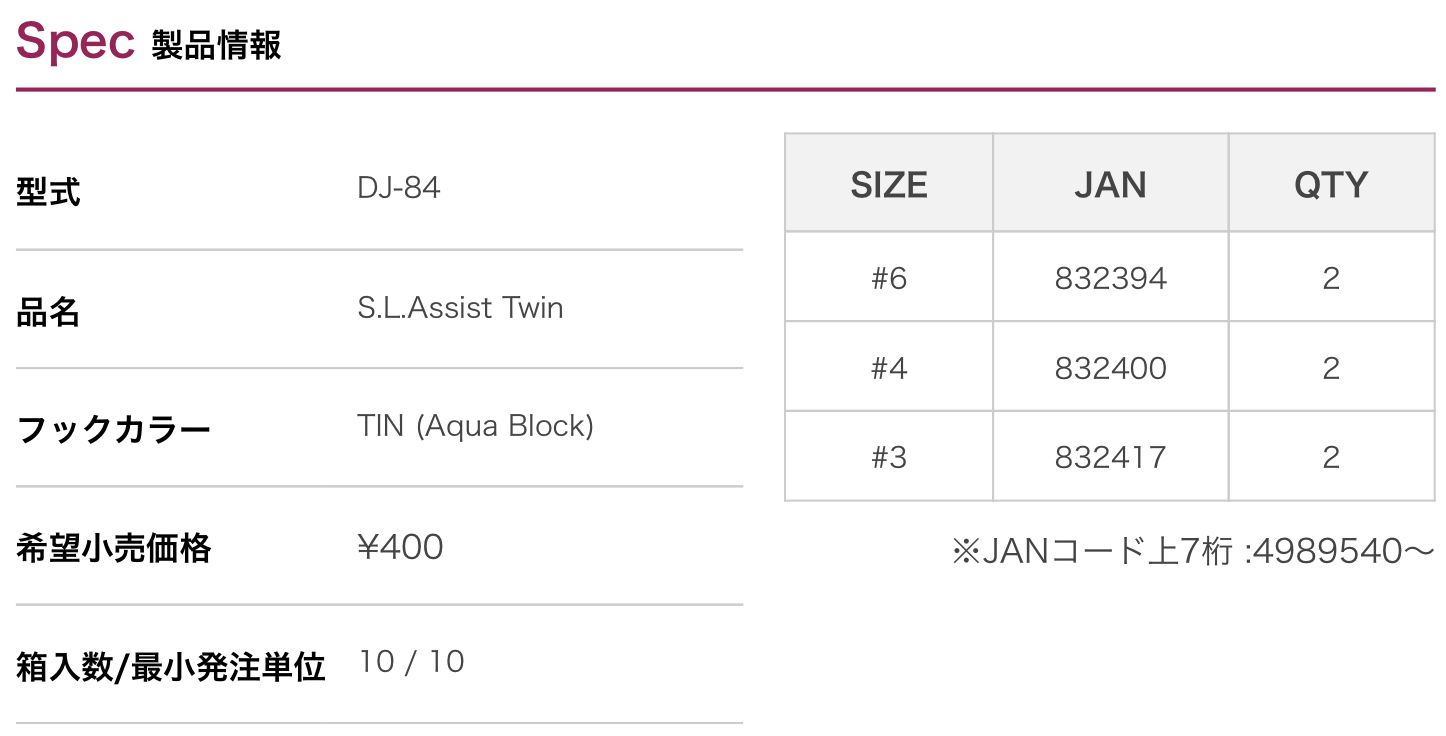Click the 型式 row label
This screenshot has width=1446, height=736.
[x=48, y=191]
